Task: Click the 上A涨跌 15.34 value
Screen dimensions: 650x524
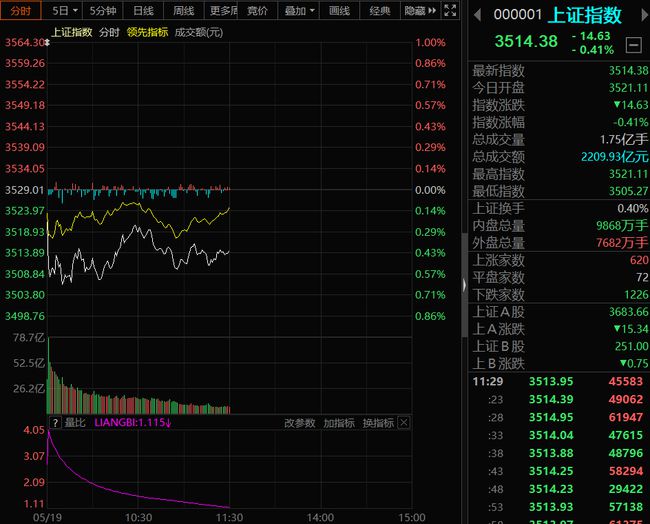Action: [x=631, y=329]
